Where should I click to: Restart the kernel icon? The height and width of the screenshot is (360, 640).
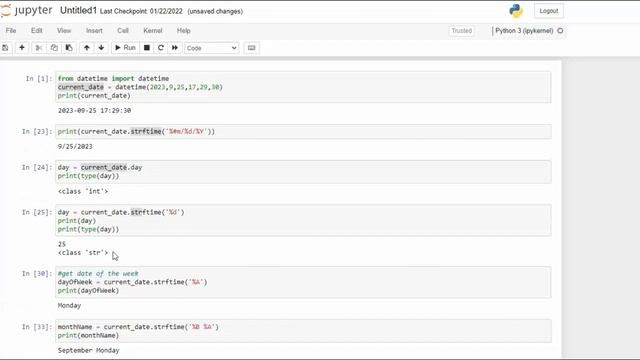click(x=161, y=48)
